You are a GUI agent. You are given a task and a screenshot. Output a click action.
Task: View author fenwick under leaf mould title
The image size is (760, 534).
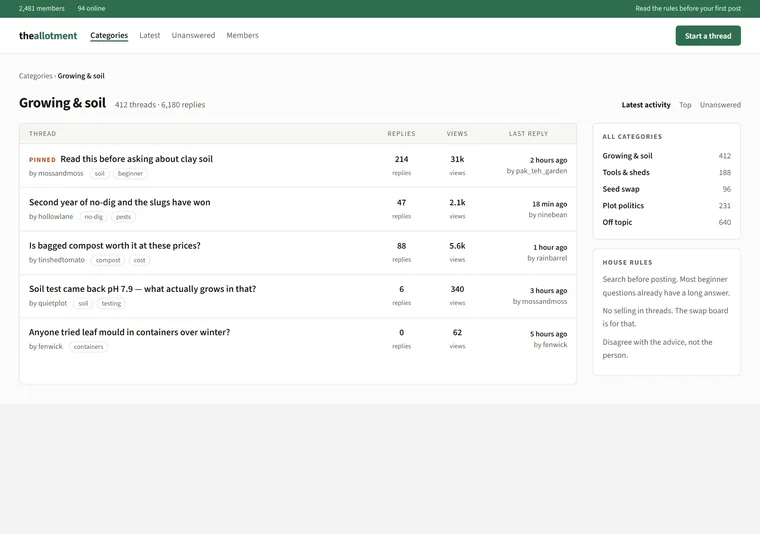[x=50, y=346]
